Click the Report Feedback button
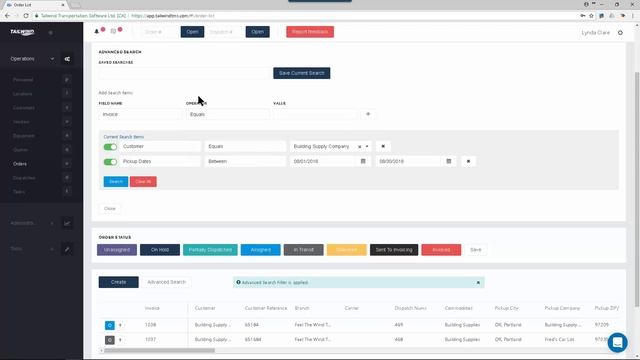Viewport: 640px width, 360px height. tap(310, 32)
